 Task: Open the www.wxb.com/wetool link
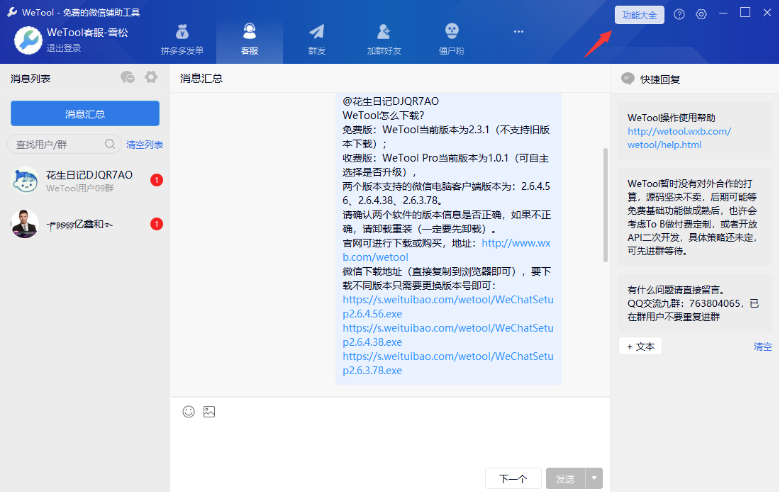tap(447, 250)
